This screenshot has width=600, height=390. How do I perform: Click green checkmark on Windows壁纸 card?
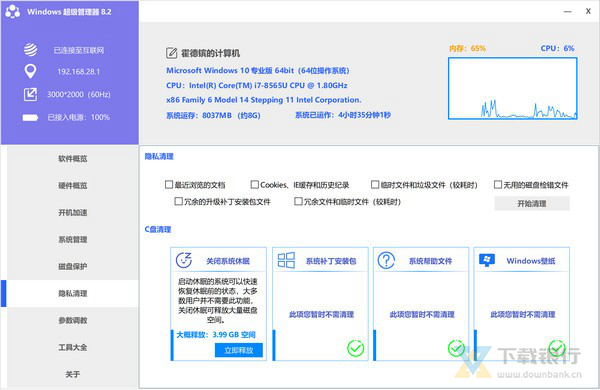557,348
